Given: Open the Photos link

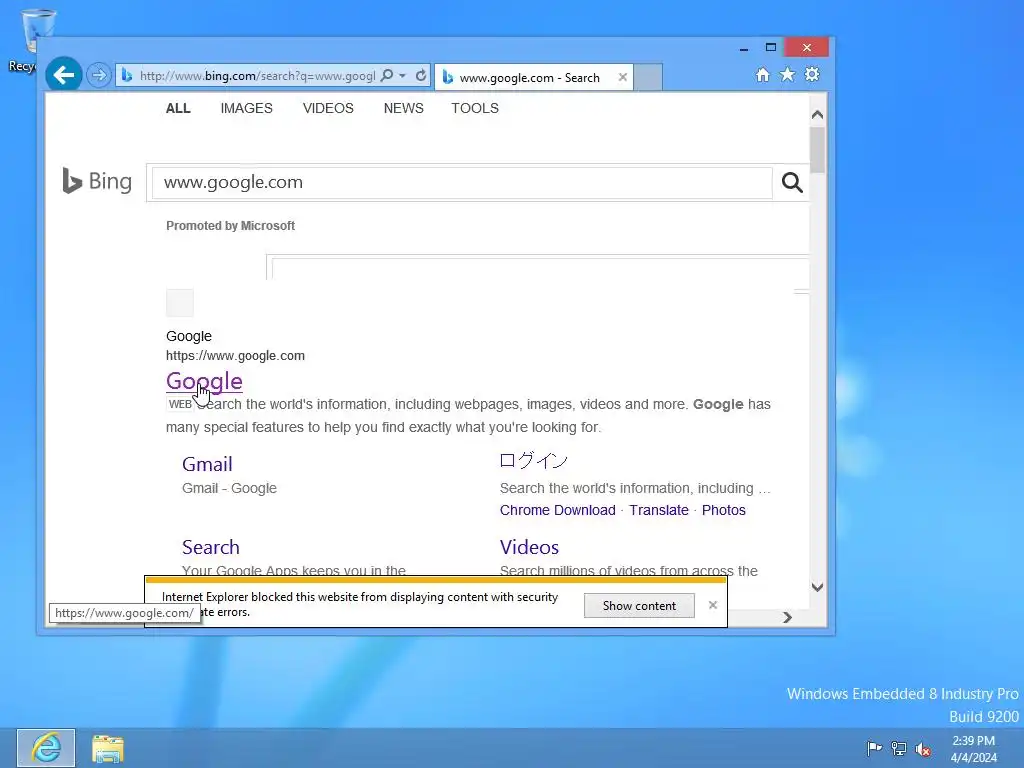Looking at the screenshot, I should [x=724, y=510].
